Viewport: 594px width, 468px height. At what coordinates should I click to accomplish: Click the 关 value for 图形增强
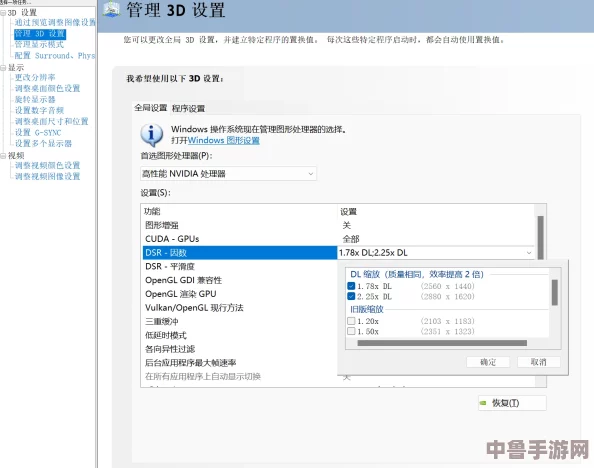click(x=347, y=225)
